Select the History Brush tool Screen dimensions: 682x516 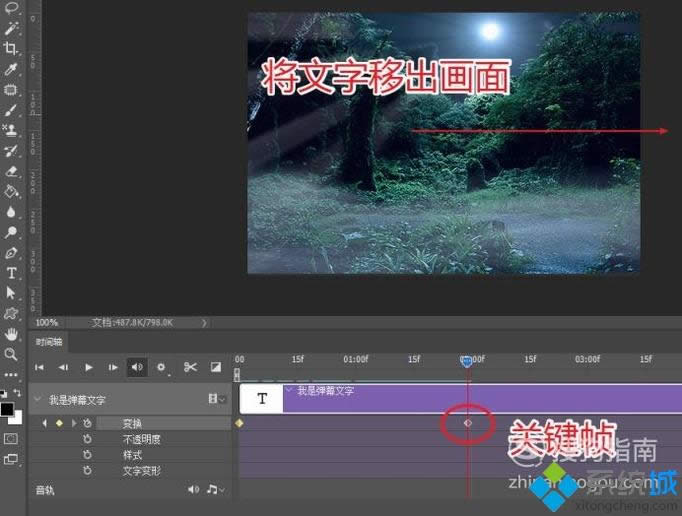click(x=11, y=151)
